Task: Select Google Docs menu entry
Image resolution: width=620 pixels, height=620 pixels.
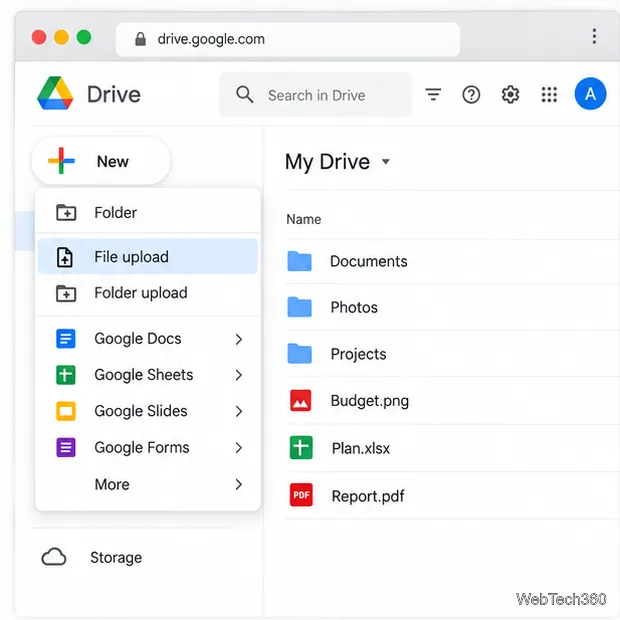Action: (x=148, y=338)
